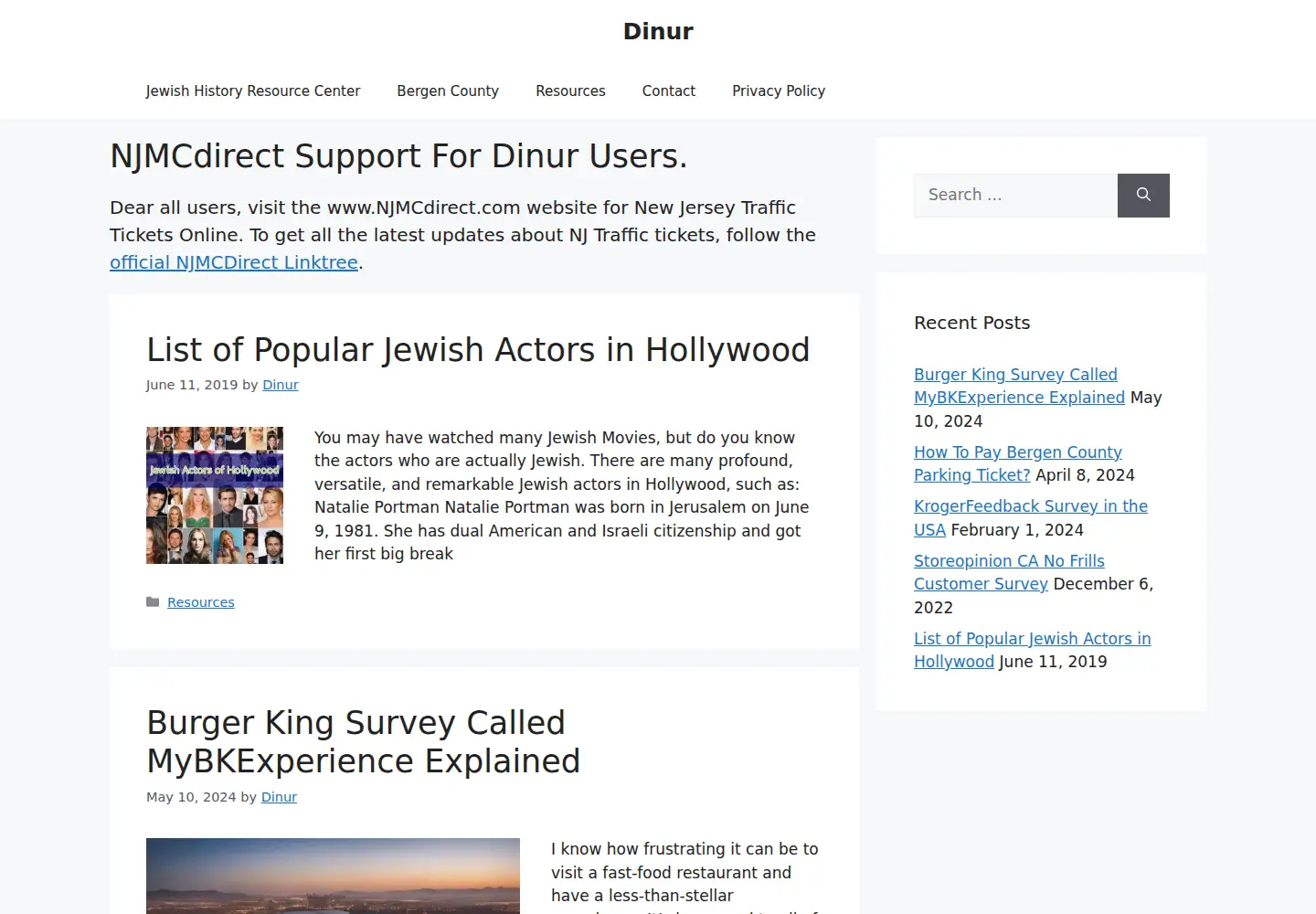This screenshot has height=914, width=1316.
Task: Select Resources in the top navigation
Action: tap(570, 91)
